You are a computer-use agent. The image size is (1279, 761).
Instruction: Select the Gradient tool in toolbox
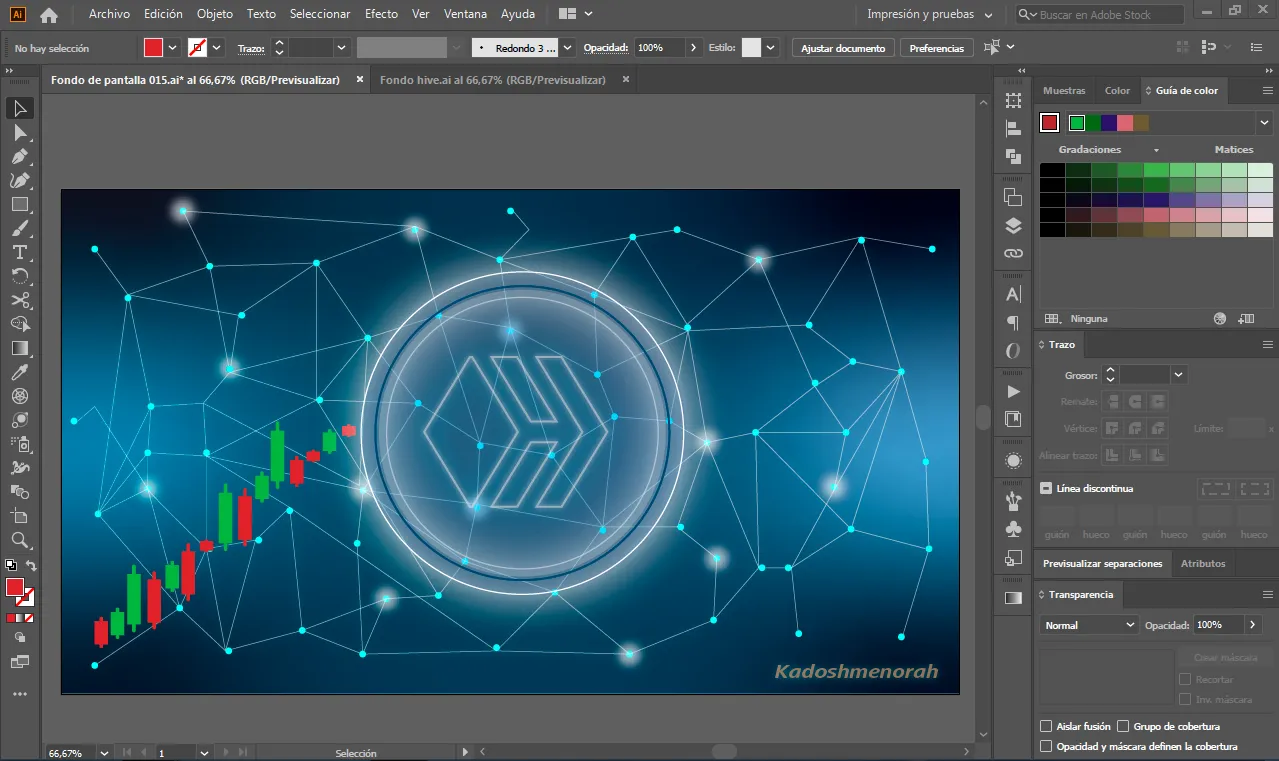pyautogui.click(x=20, y=349)
